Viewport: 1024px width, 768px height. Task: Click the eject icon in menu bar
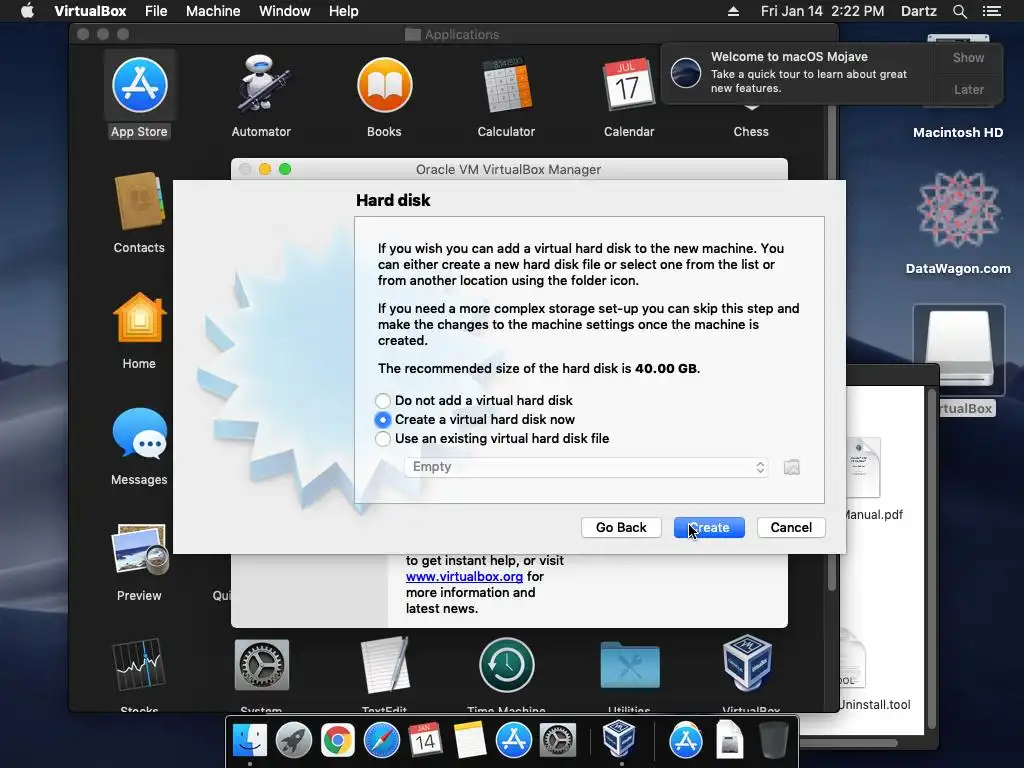(x=733, y=11)
